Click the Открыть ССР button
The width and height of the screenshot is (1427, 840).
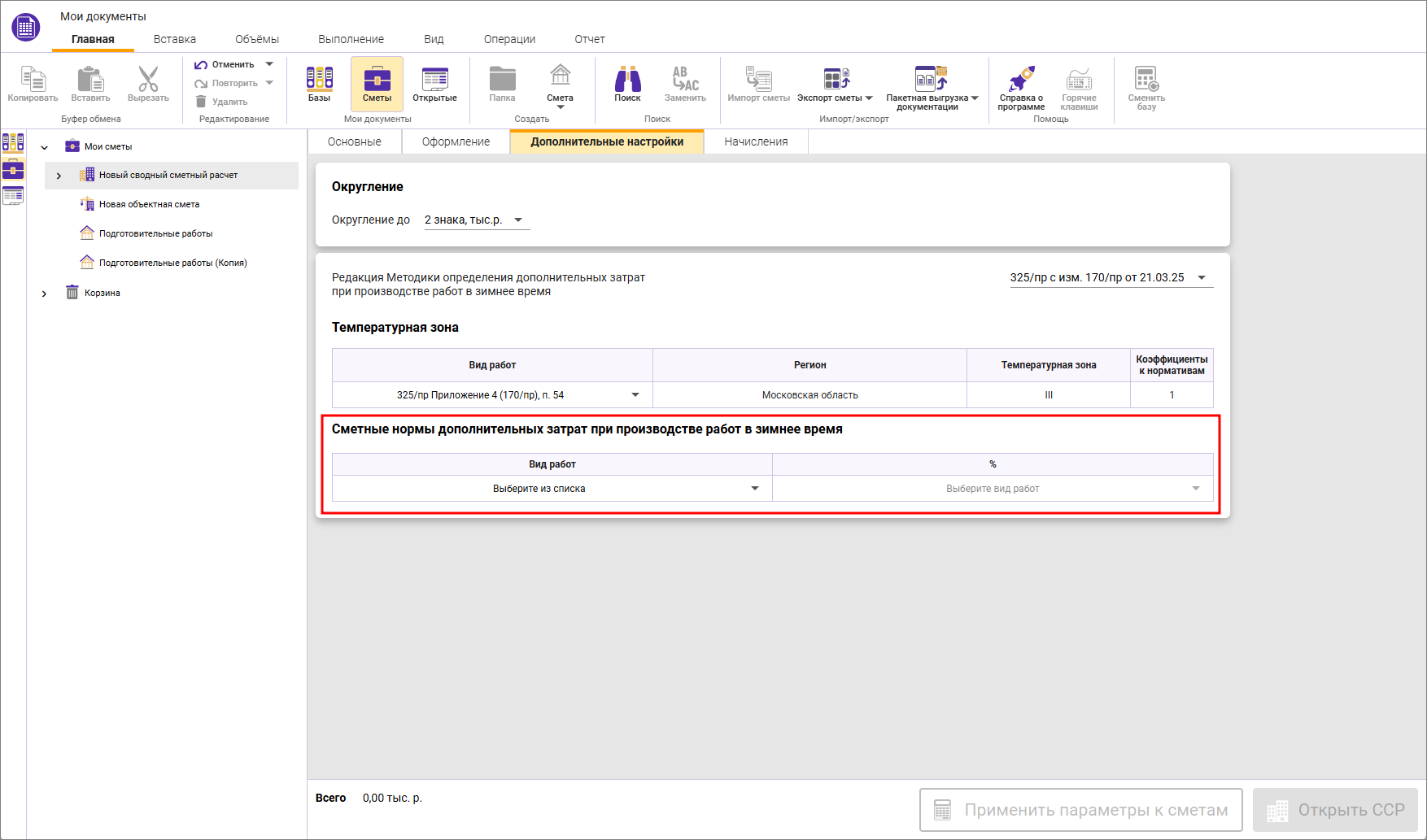coord(1335,810)
